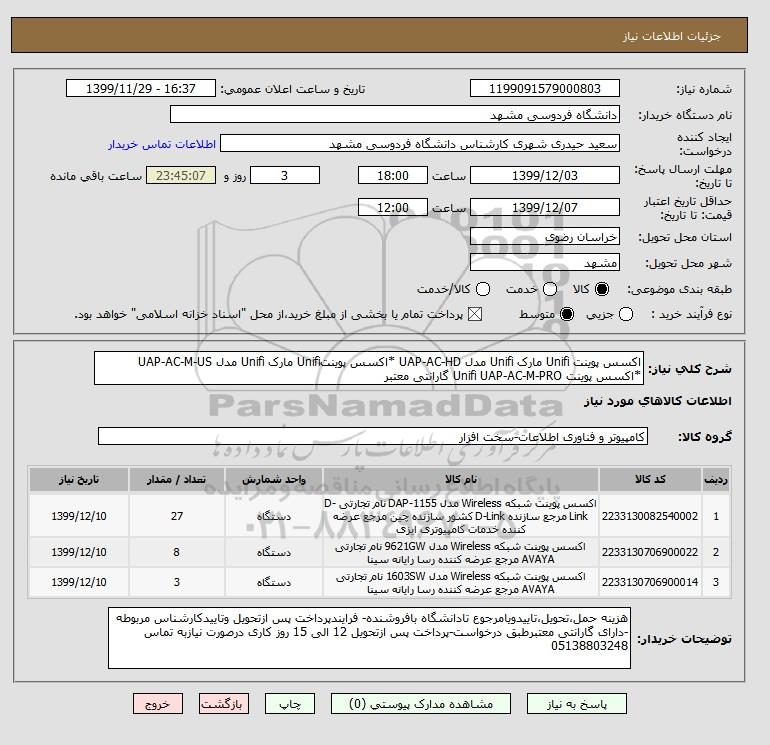Click the تاریخ نیاز column header
Viewport: 770px width, 745px height.
click(x=79, y=479)
